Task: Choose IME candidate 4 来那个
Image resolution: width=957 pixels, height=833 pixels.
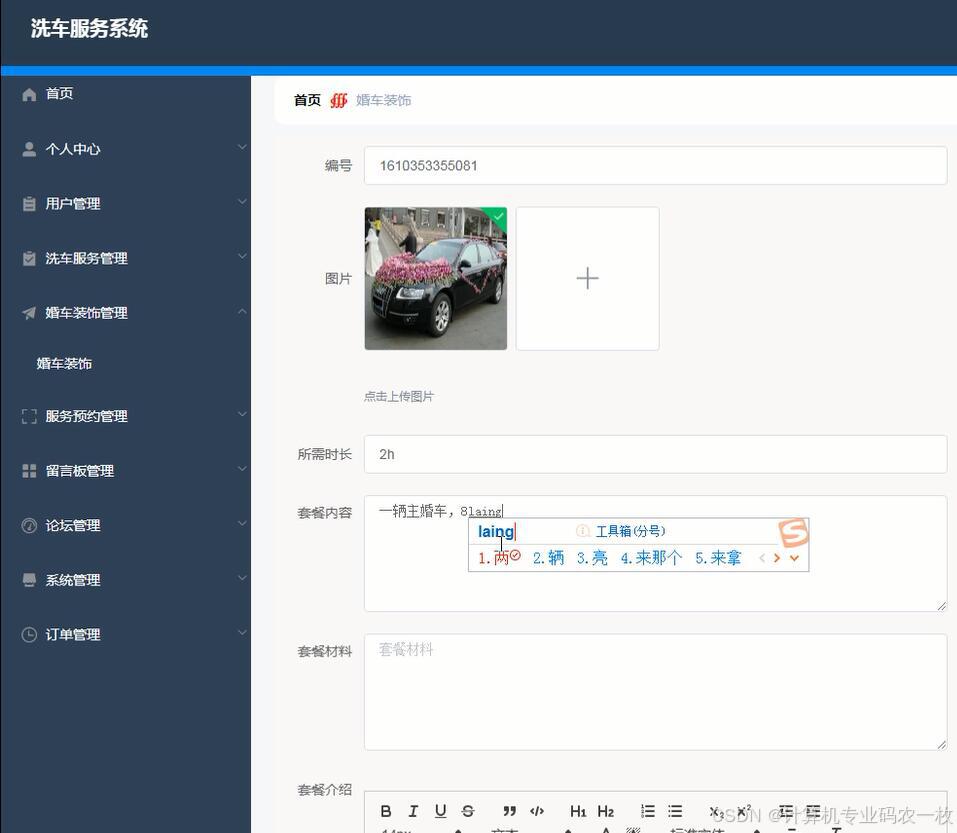Action: (x=651, y=558)
